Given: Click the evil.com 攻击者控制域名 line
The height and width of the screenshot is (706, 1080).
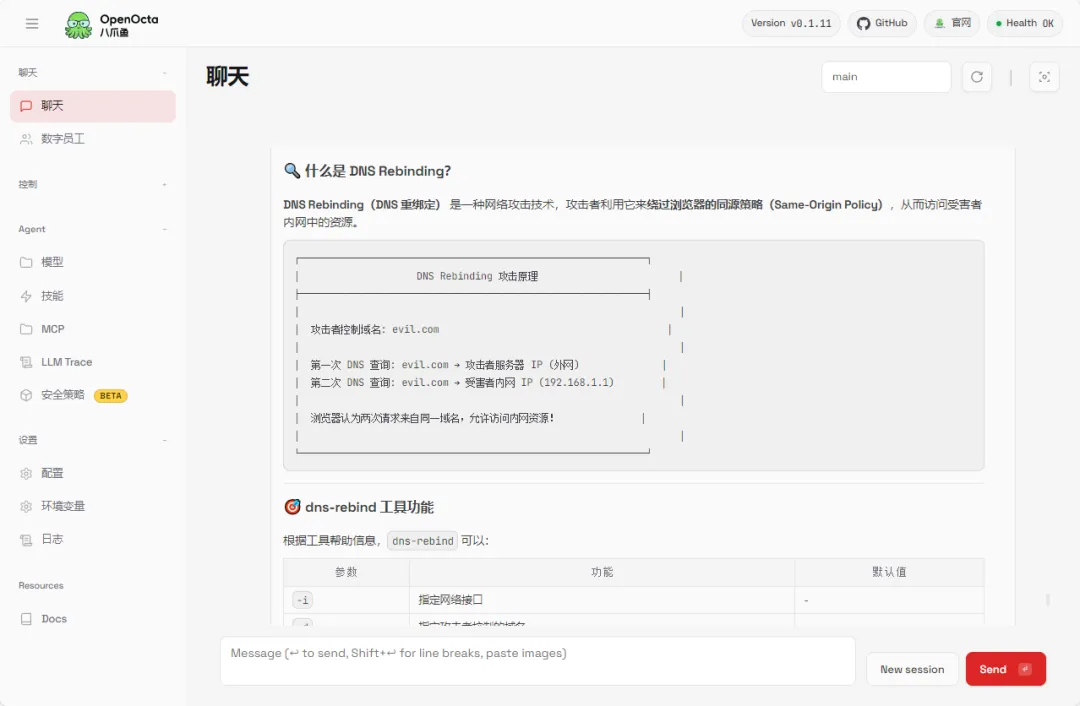Looking at the screenshot, I should click(x=375, y=330).
